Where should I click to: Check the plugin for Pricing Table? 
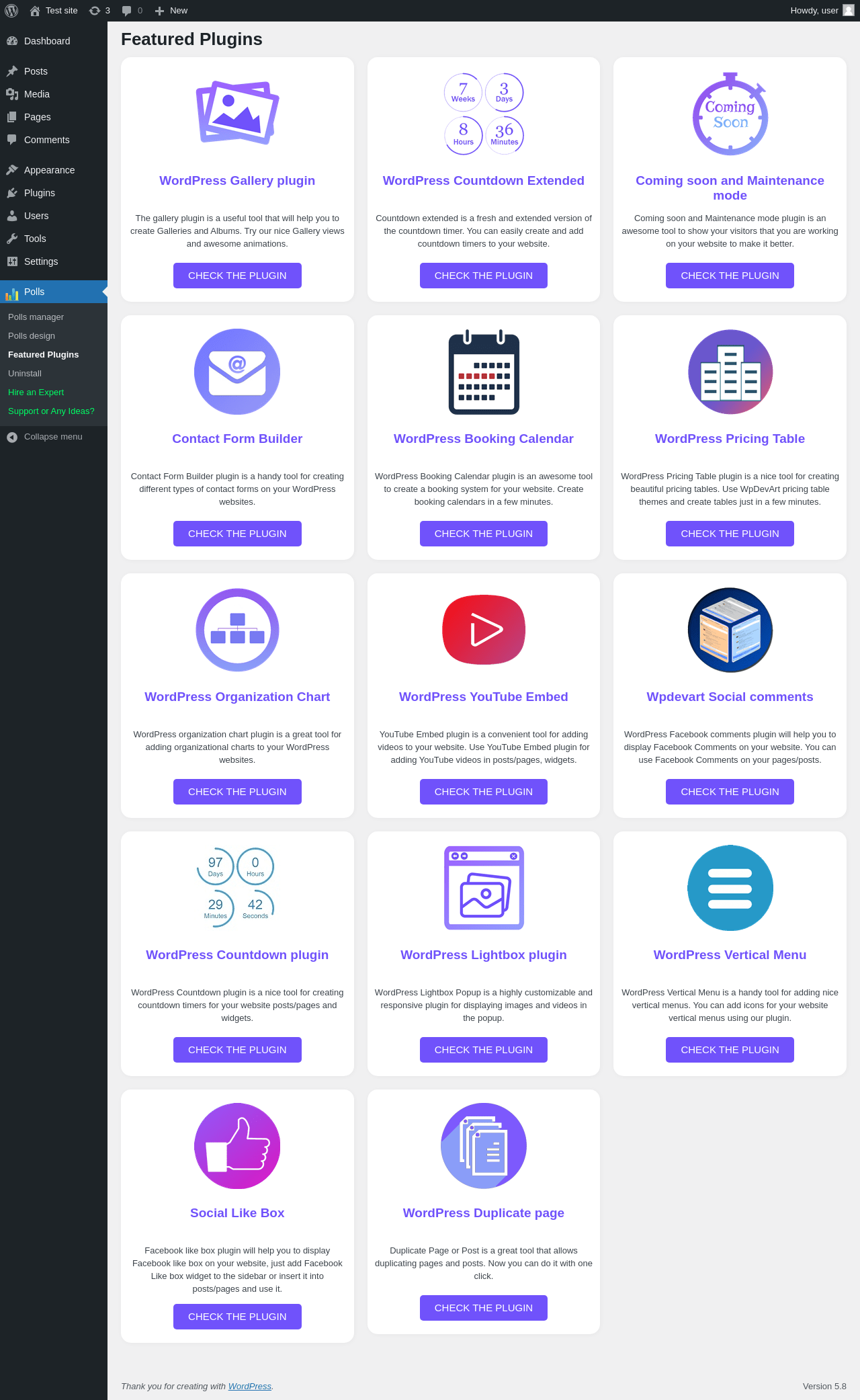(730, 534)
